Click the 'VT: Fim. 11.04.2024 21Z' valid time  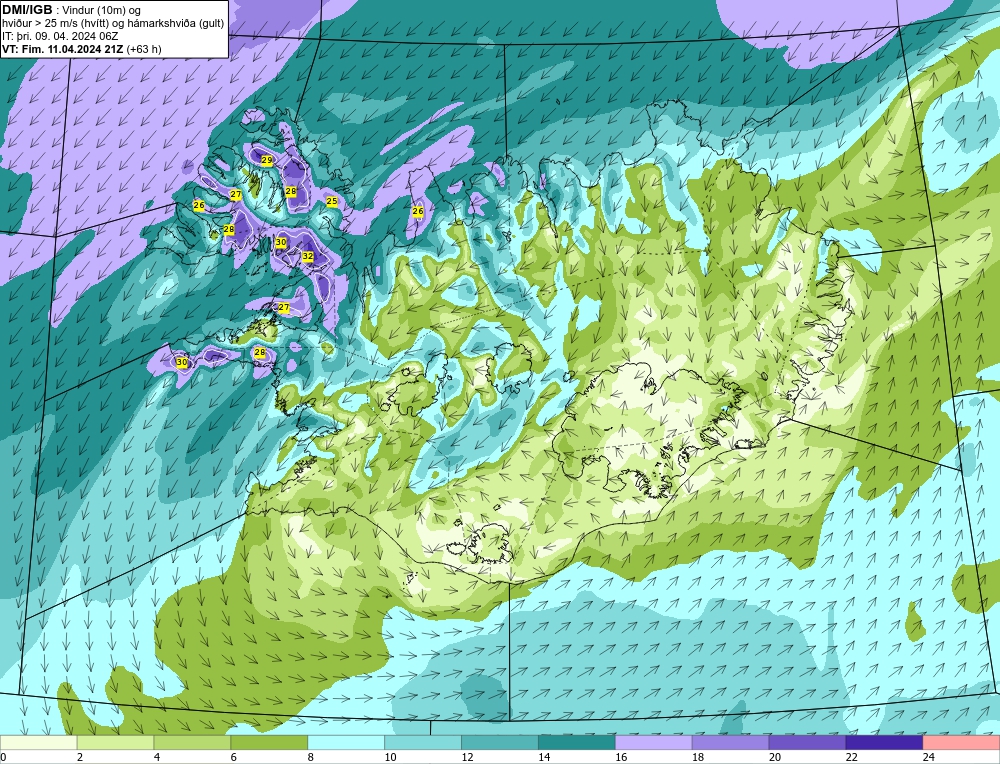pos(63,49)
